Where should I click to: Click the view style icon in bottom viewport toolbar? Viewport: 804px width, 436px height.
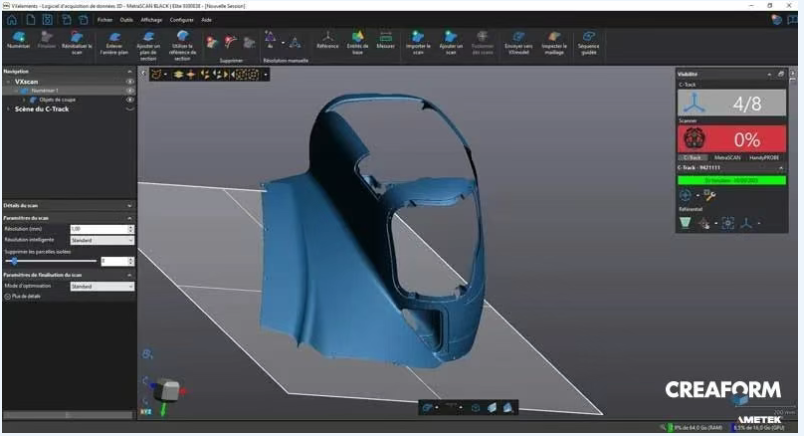(x=428, y=408)
